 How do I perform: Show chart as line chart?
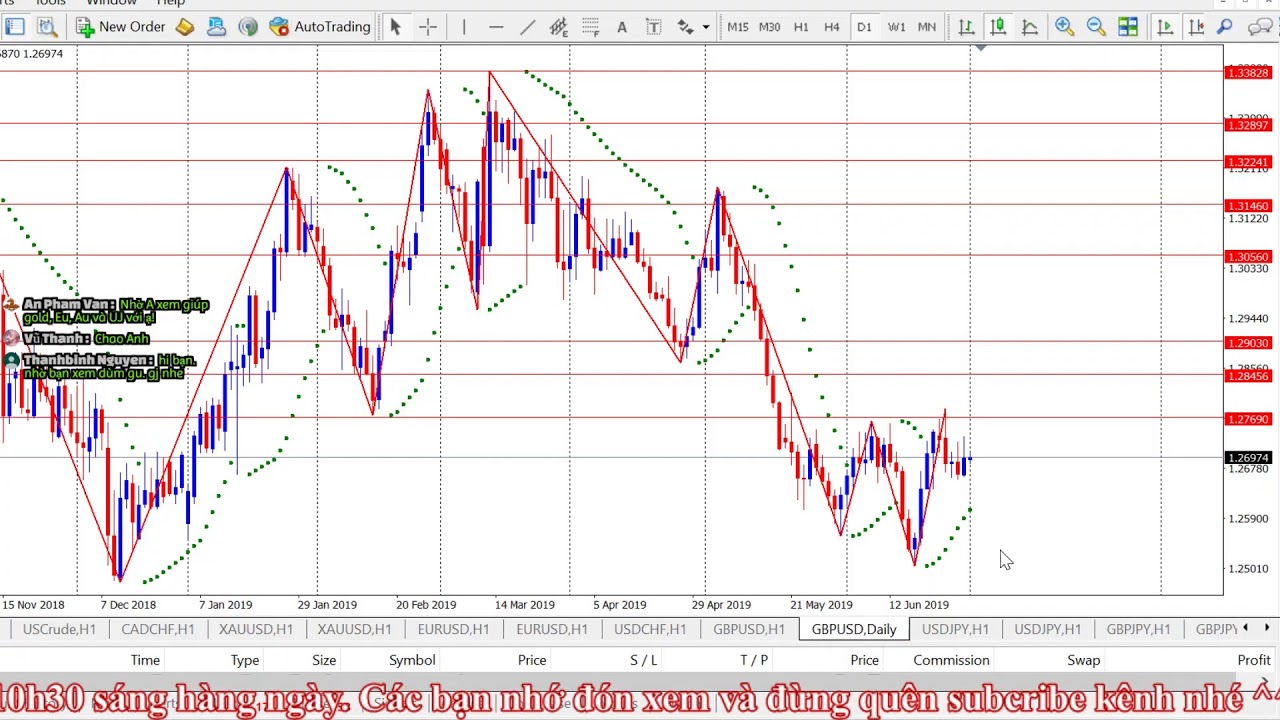point(1030,27)
